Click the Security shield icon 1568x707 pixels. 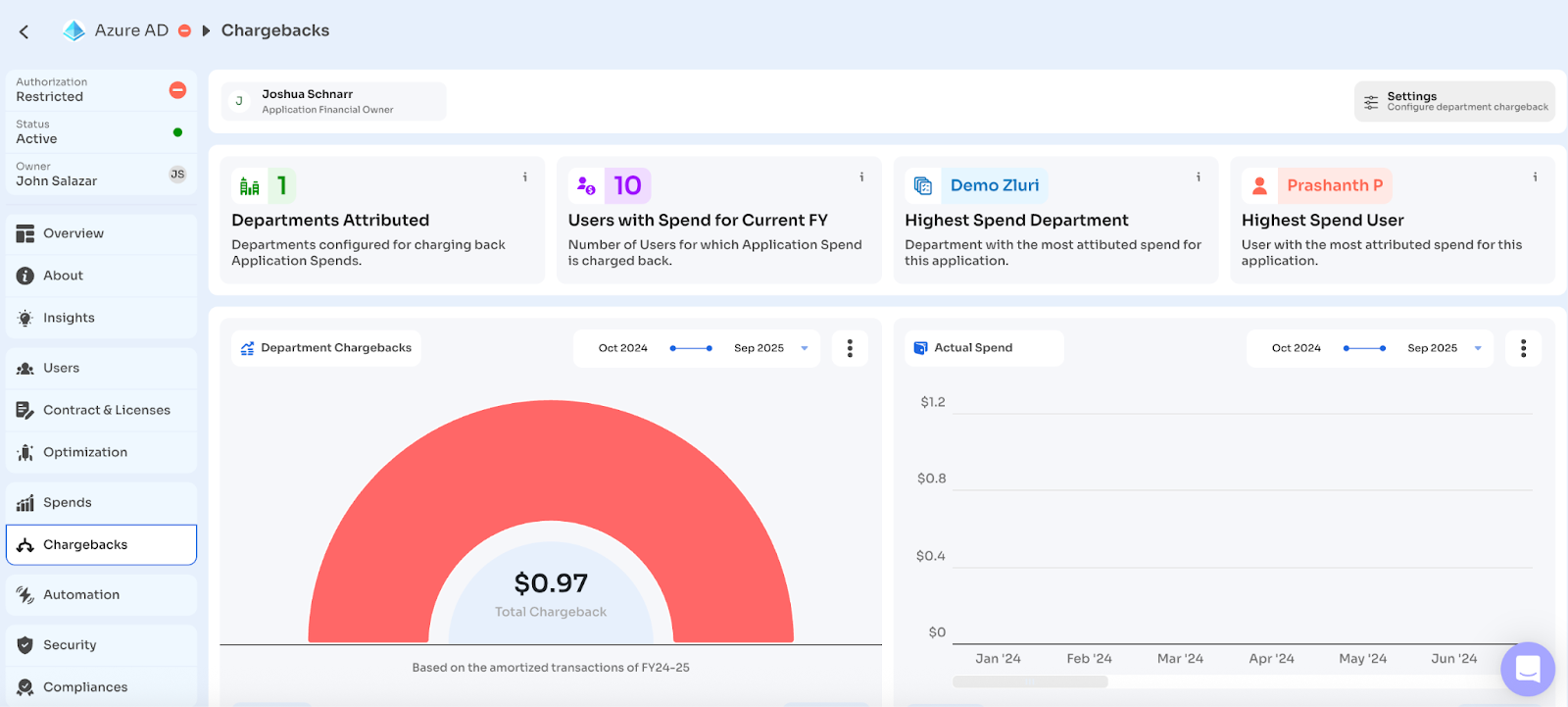click(x=25, y=645)
